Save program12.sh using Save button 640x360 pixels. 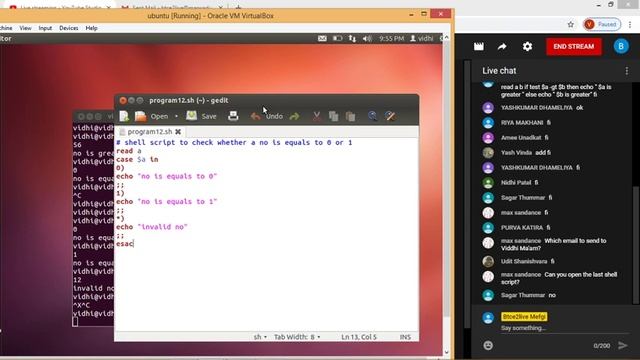tap(202, 116)
